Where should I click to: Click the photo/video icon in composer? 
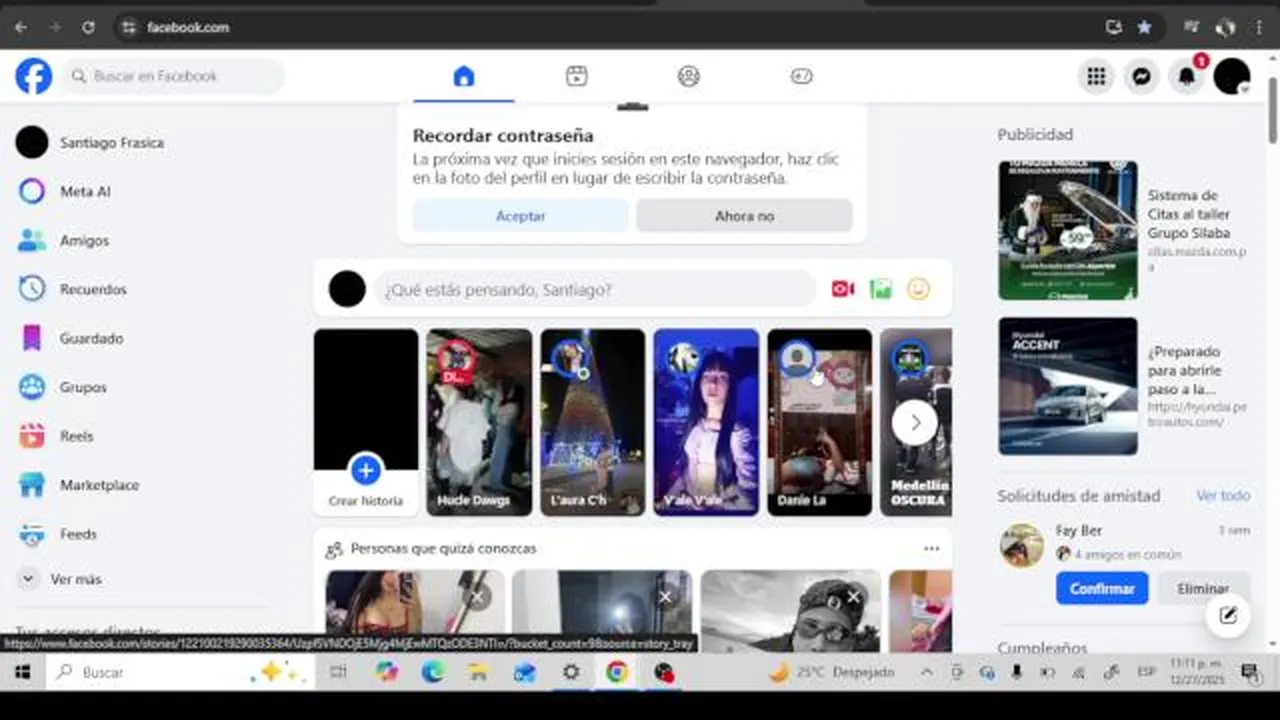tap(881, 289)
